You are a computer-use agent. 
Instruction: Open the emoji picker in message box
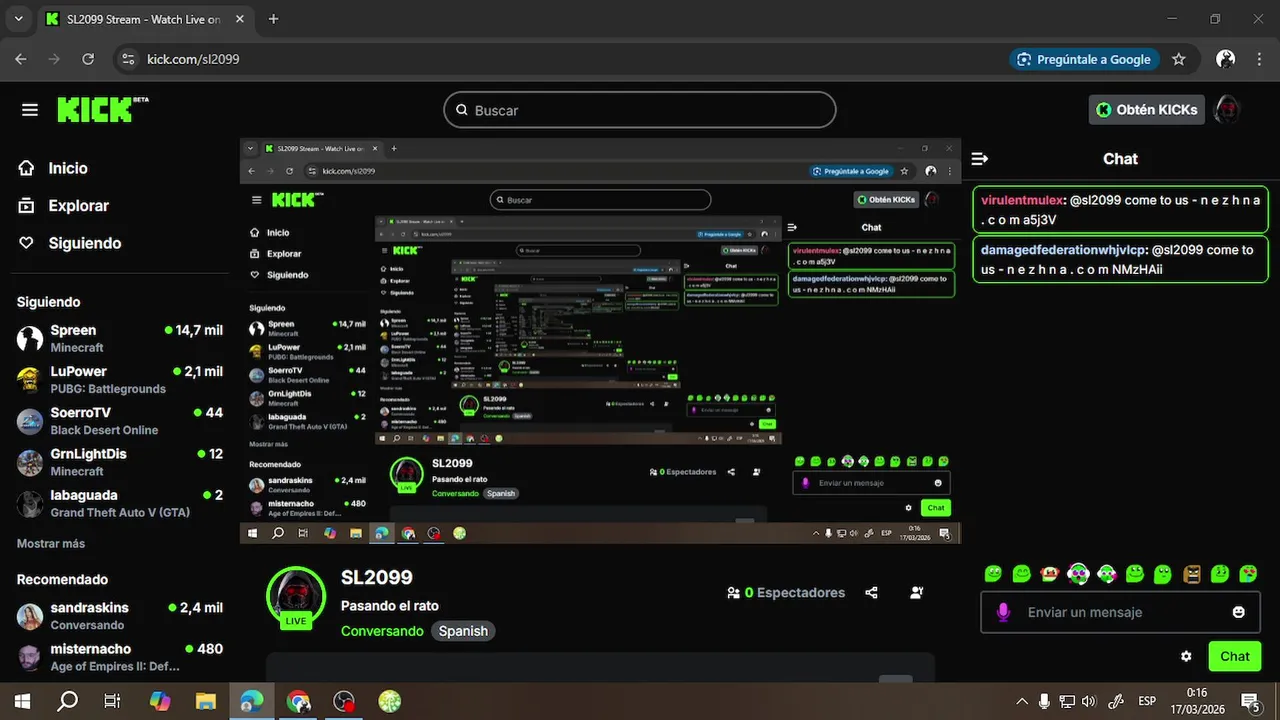click(1239, 612)
